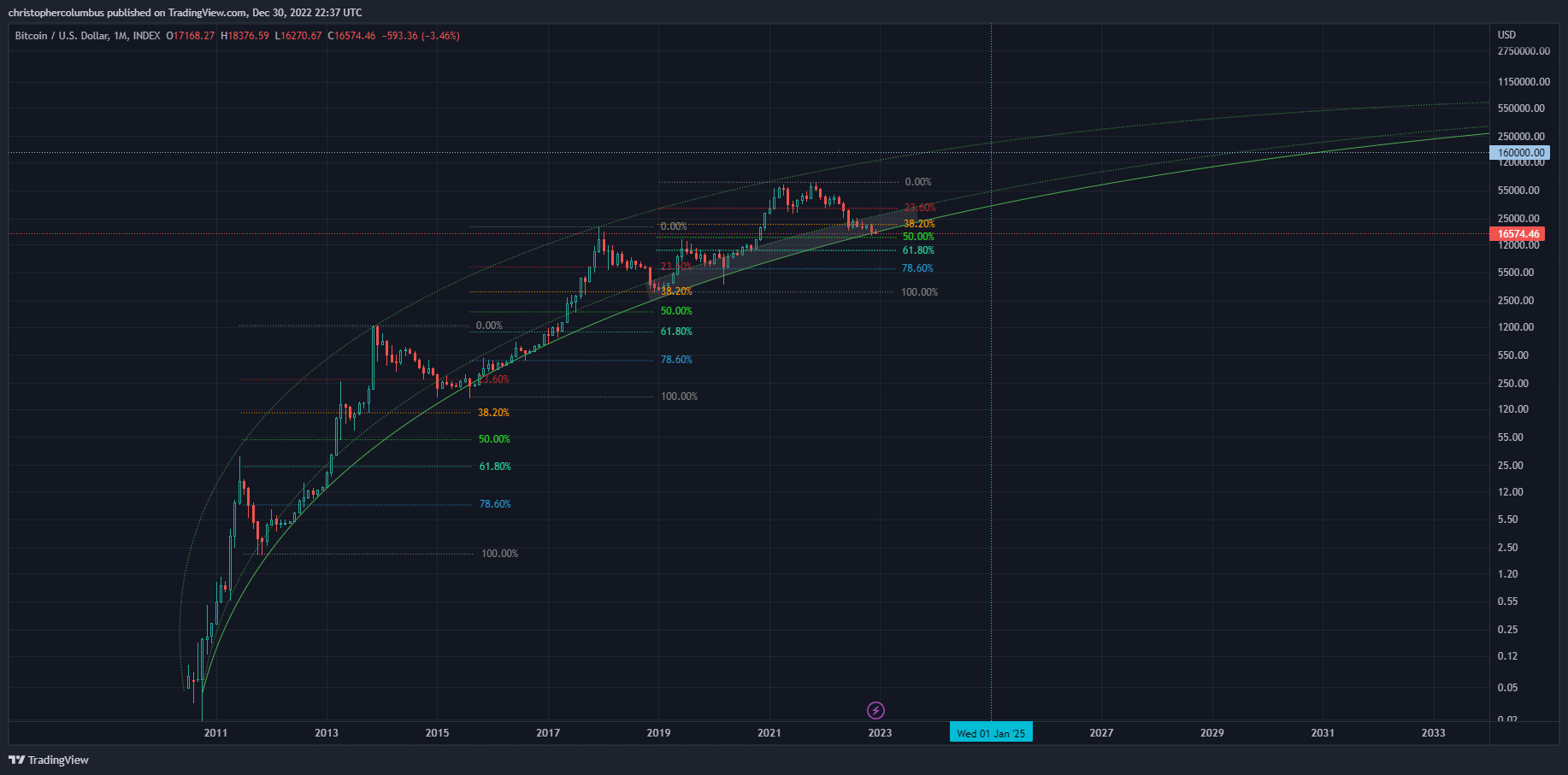This screenshot has height=775, width=1568.
Task: Click the 2031 year label on the time axis
Action: pyautogui.click(x=1323, y=732)
